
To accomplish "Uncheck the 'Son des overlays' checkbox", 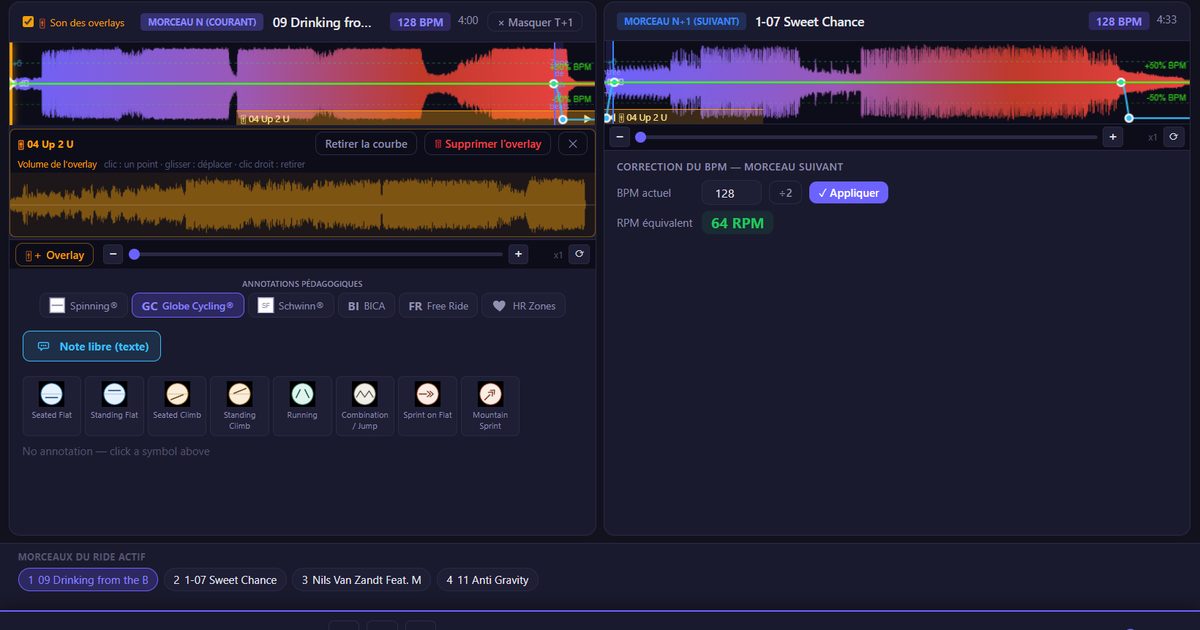I will (x=28, y=22).
